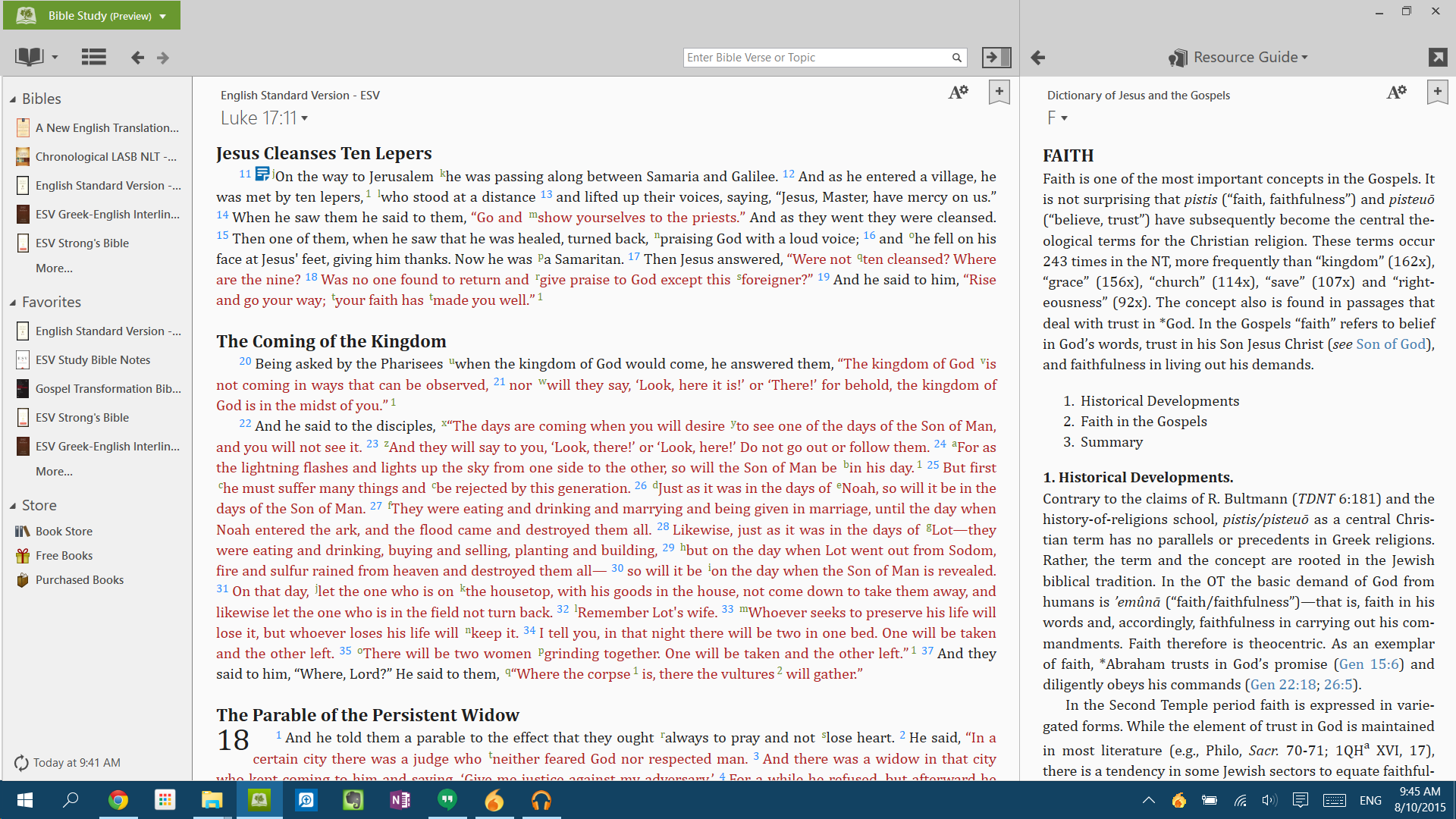Open font settings for Dictionary pane

click(1397, 93)
